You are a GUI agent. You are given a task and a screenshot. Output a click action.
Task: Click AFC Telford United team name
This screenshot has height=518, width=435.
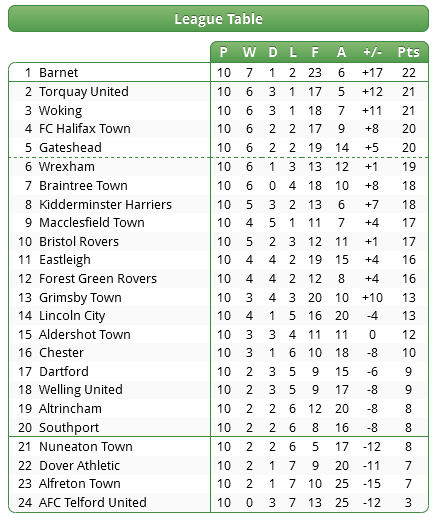click(x=93, y=502)
